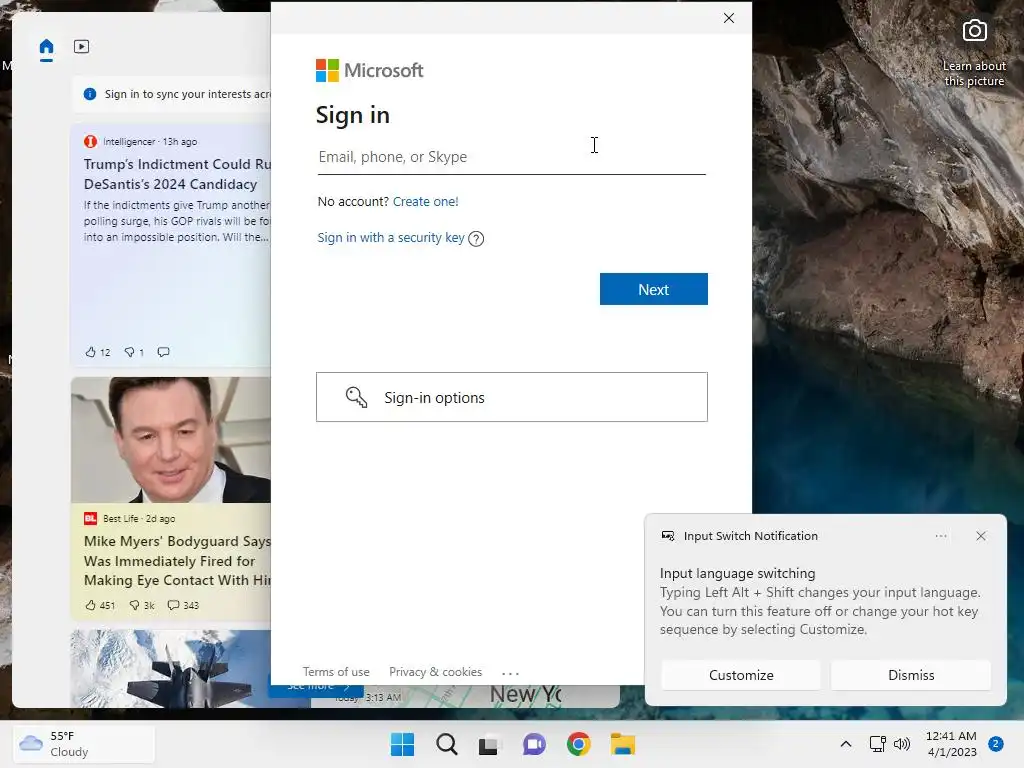
Task: Open Privacy & cookies link
Action: click(436, 672)
